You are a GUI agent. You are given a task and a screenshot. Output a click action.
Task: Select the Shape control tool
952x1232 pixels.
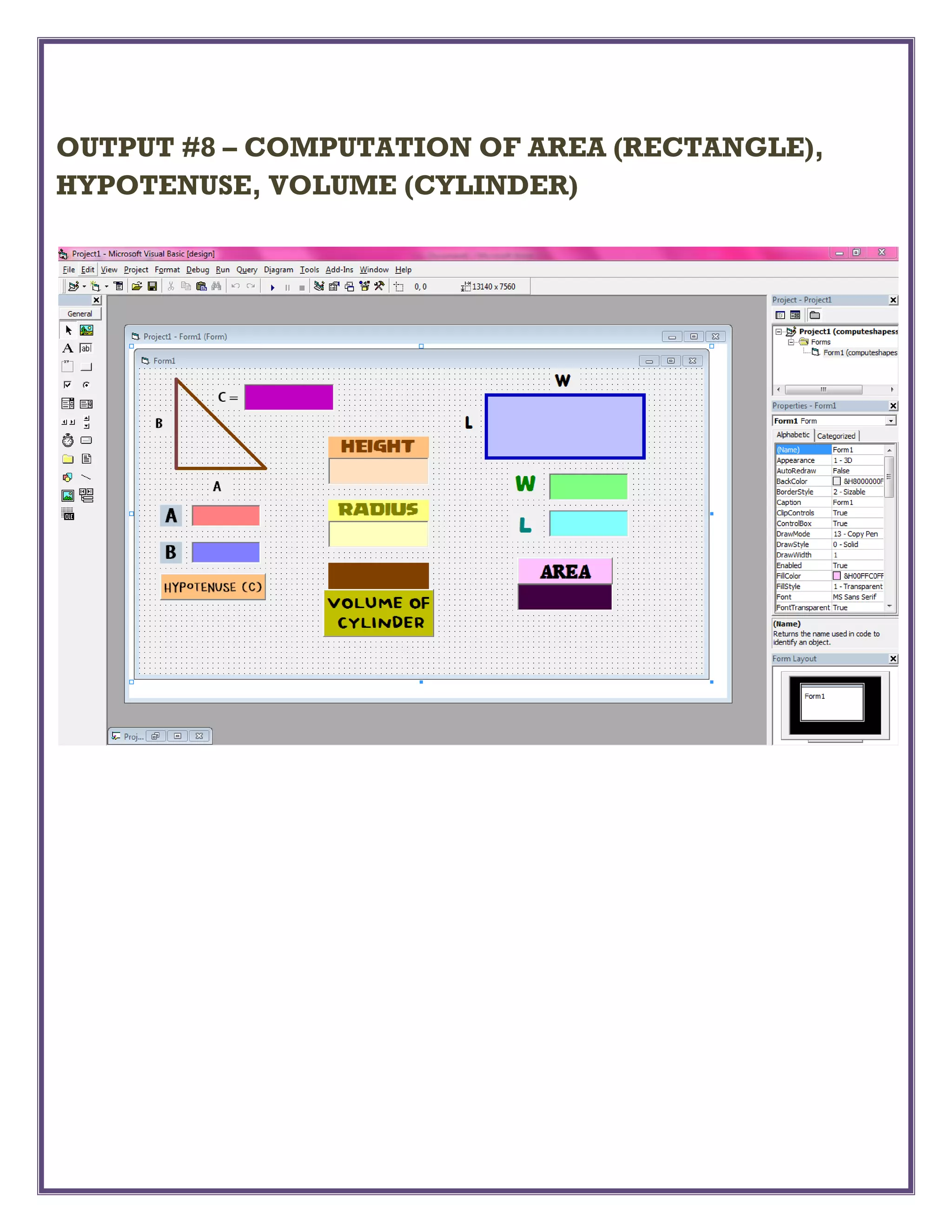click(68, 477)
